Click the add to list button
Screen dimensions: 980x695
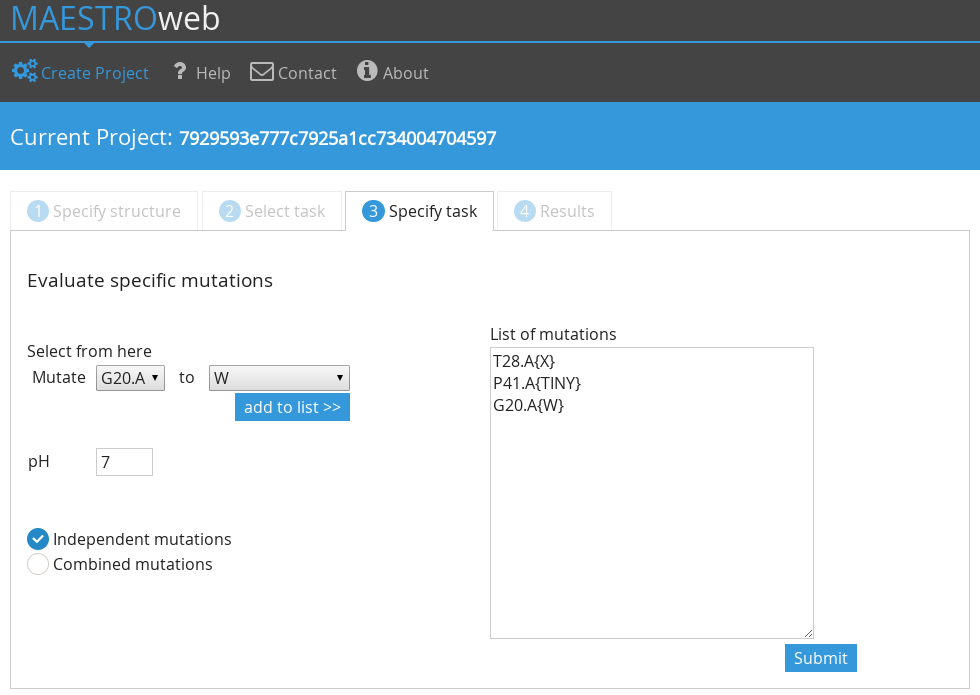(x=292, y=407)
